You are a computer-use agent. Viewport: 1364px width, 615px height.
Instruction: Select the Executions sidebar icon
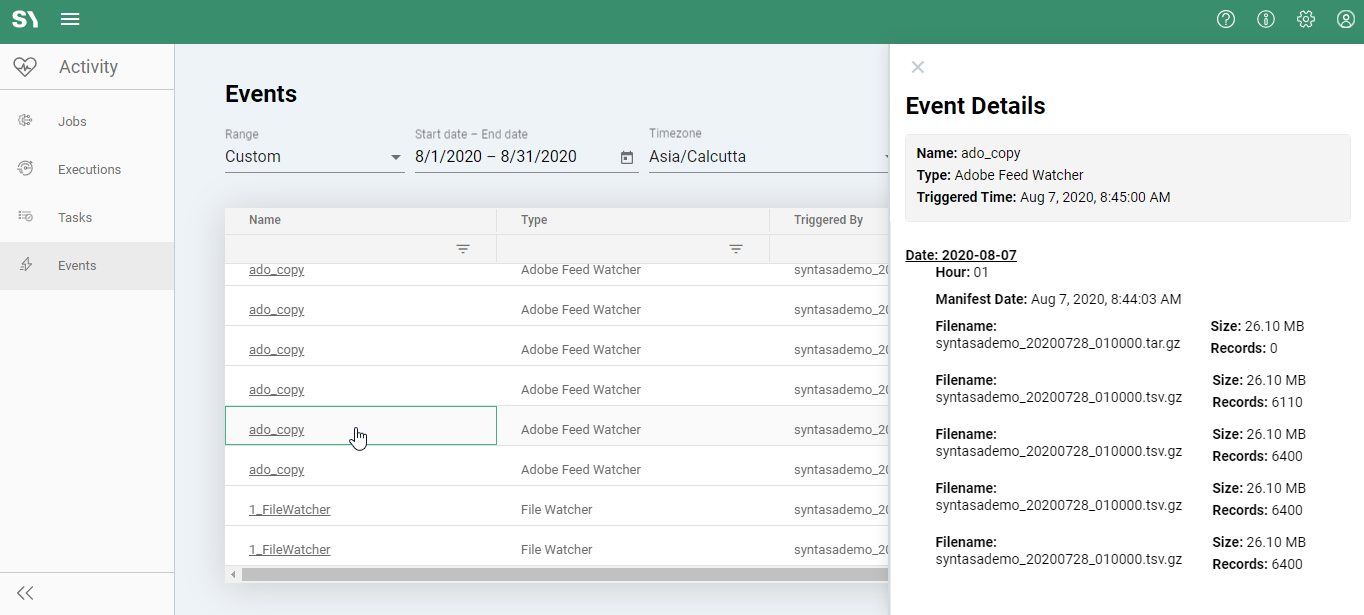pyautogui.click(x=87, y=168)
